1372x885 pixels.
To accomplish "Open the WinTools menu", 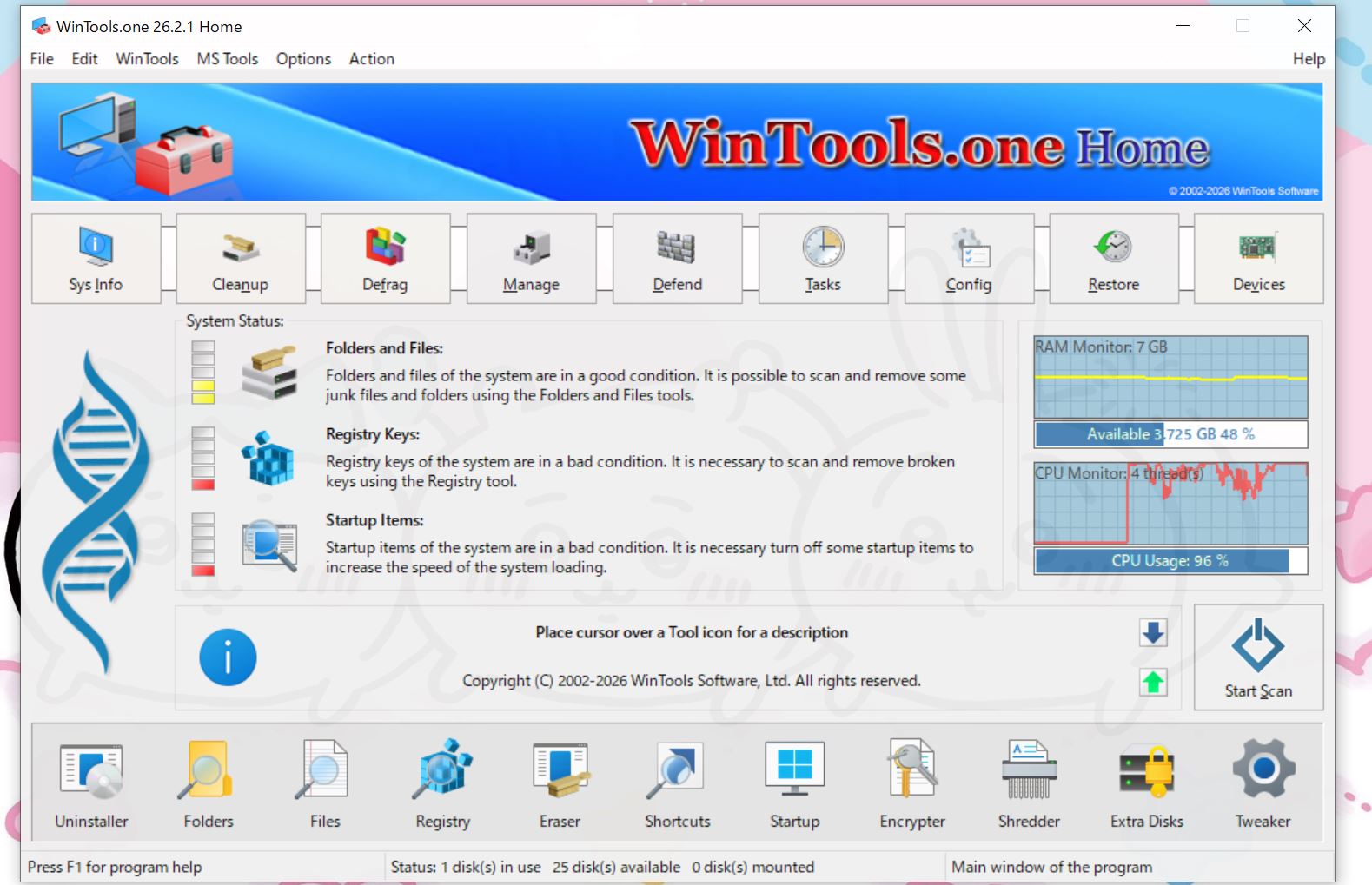I will (x=147, y=58).
